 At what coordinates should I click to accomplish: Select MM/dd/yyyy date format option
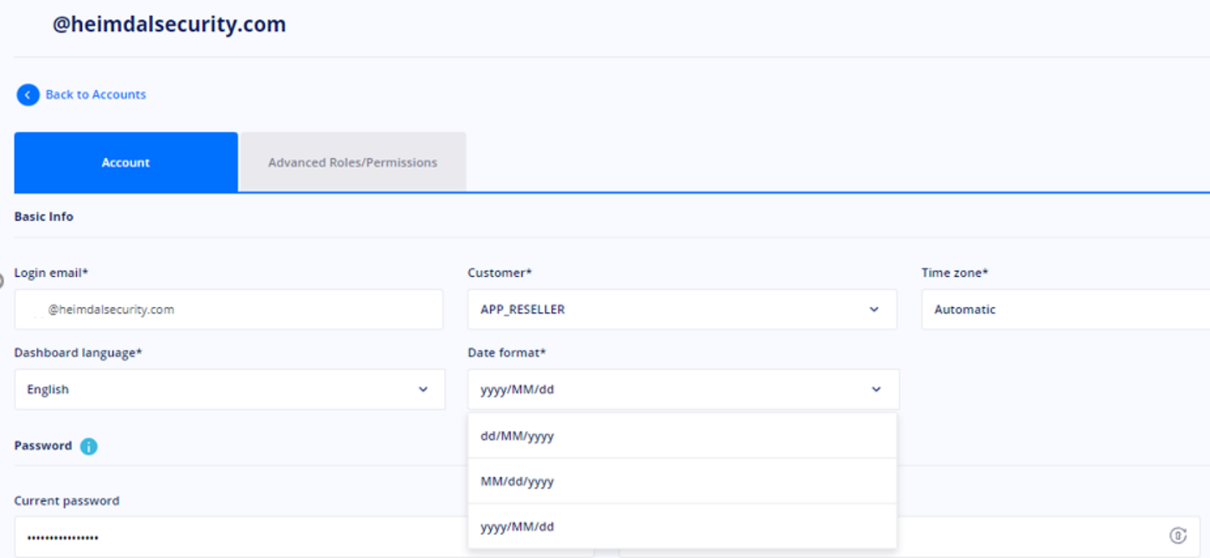682,481
